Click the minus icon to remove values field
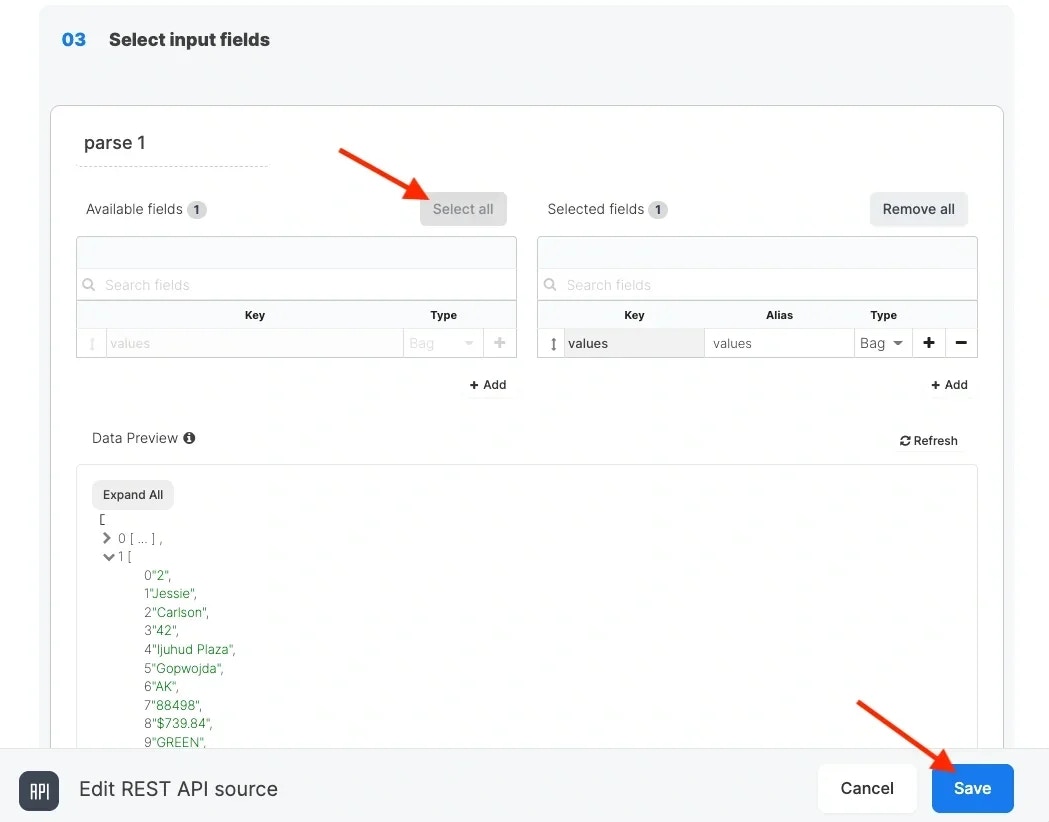1049x822 pixels. (x=961, y=343)
